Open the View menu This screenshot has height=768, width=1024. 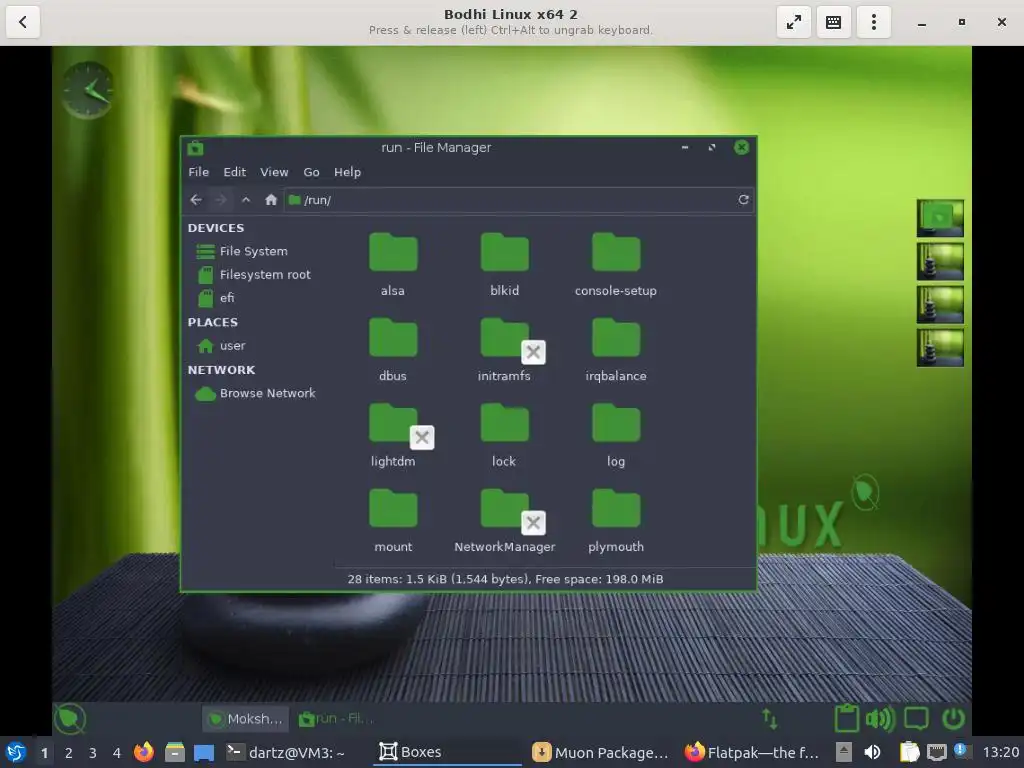tap(274, 172)
